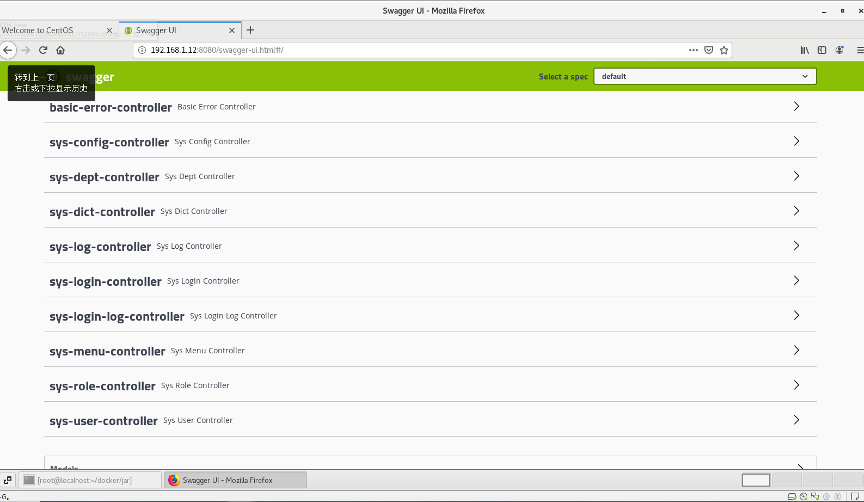Click the sys-menu-controller title
864x502 pixels.
click(107, 351)
